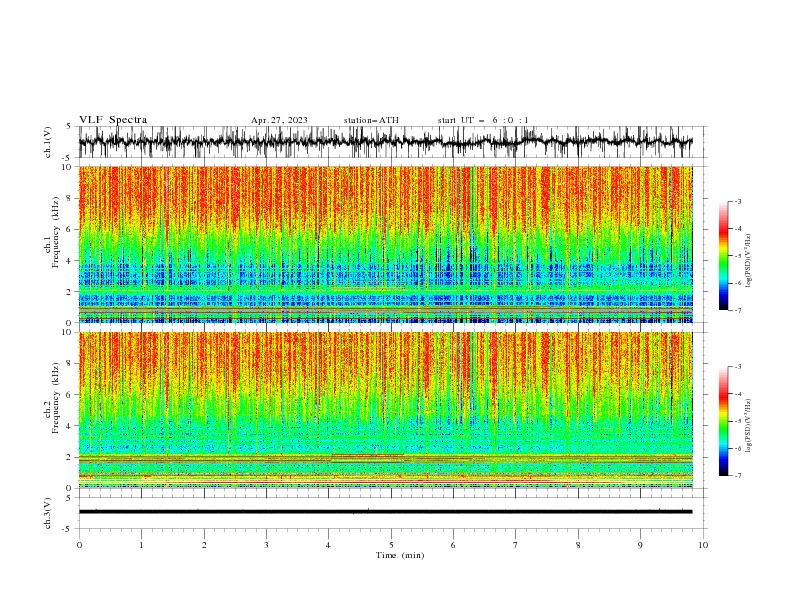This screenshot has width=792, height=612.
Task: Click the "ch.3(V)" axis label
Action: click(x=48, y=513)
